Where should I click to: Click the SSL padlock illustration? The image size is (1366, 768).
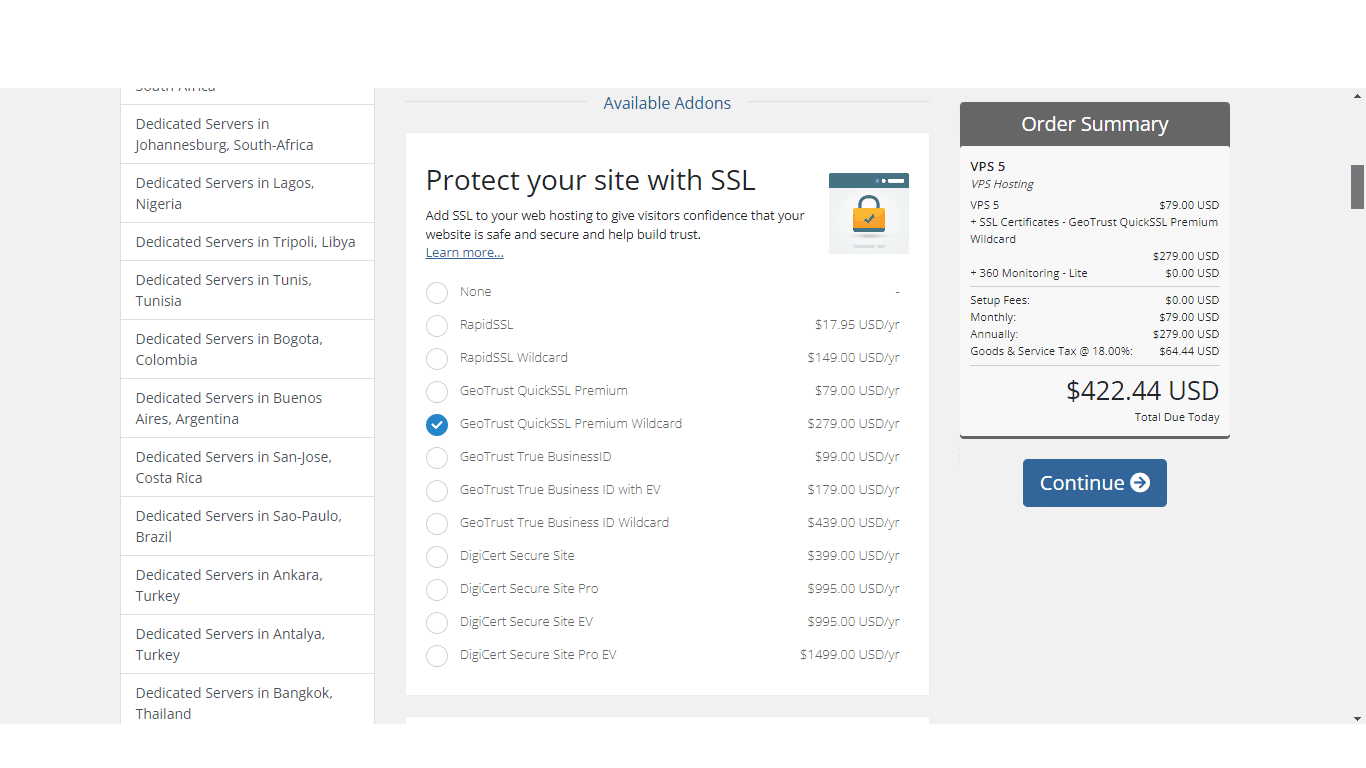[869, 213]
